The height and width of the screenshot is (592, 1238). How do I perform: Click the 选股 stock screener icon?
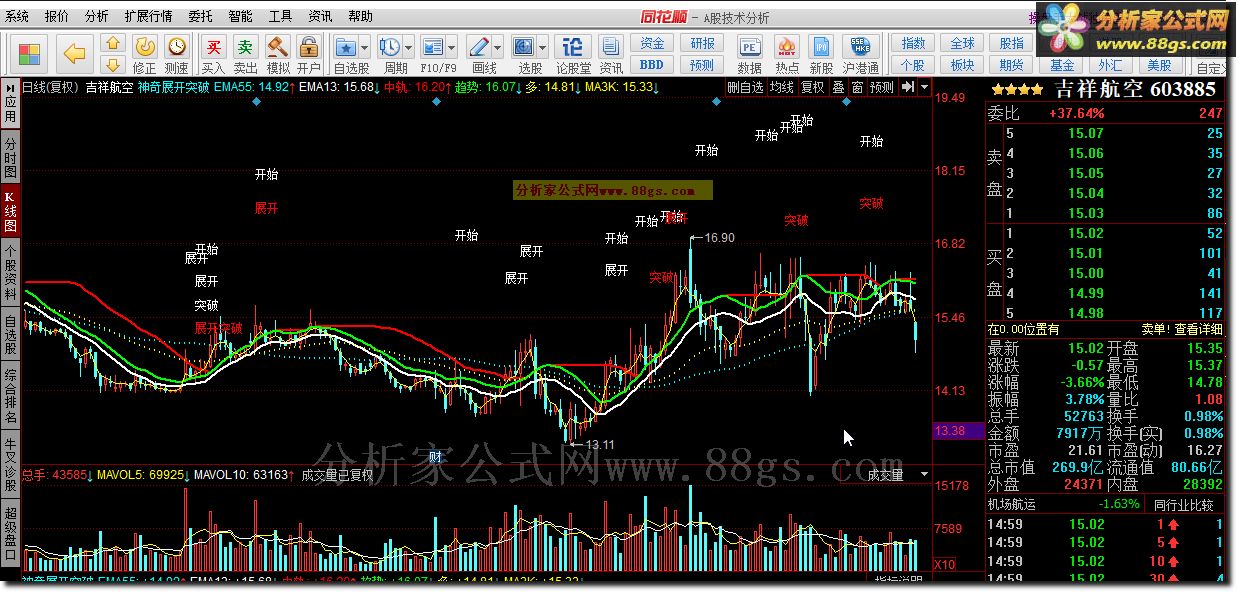pos(524,47)
